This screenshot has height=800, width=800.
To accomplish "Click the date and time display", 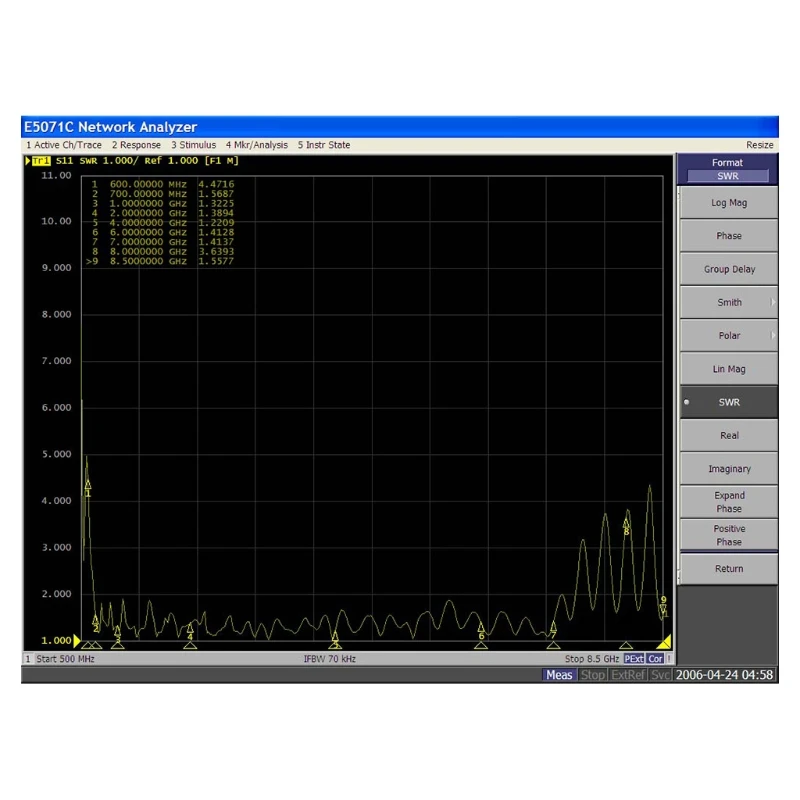I will point(724,675).
